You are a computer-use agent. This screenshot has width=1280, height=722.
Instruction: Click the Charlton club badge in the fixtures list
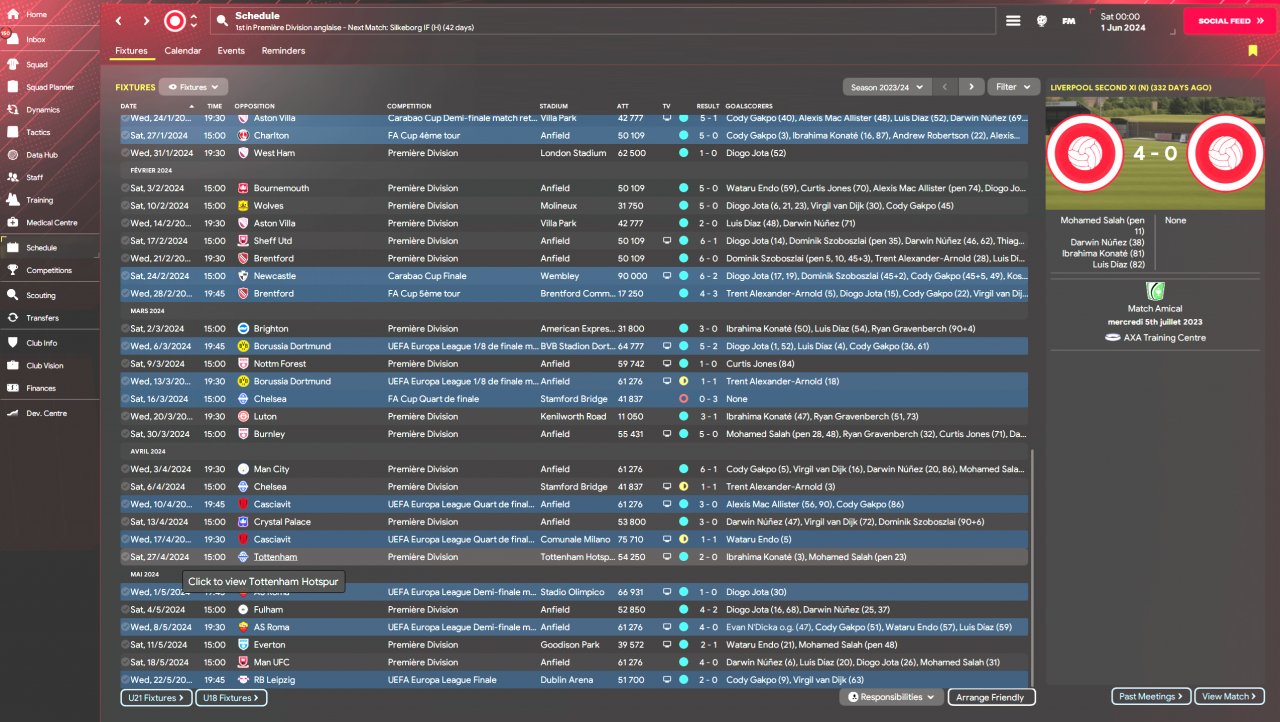[244, 136]
